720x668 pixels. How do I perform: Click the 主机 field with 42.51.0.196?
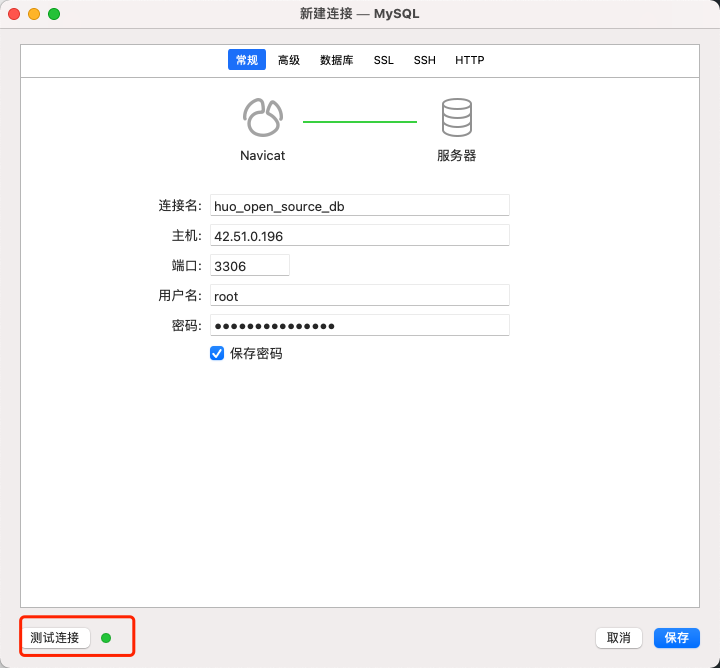360,235
